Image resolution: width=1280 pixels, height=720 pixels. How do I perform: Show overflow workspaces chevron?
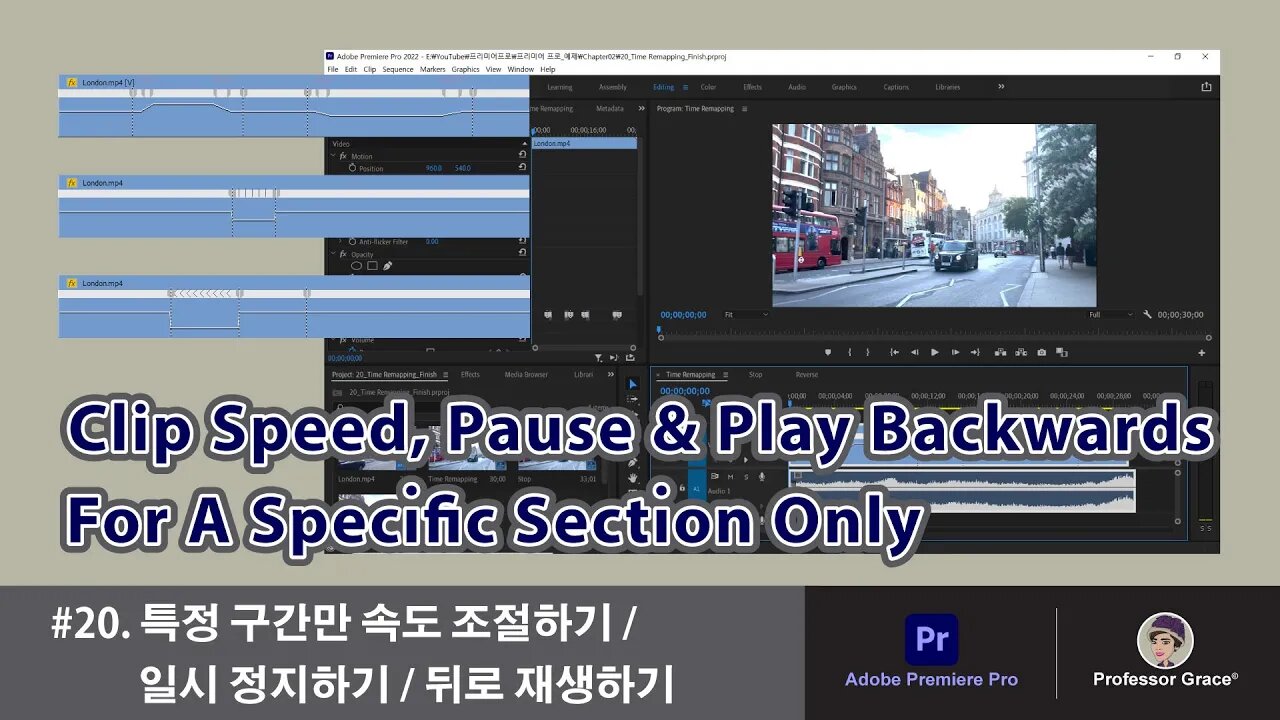(x=1001, y=87)
